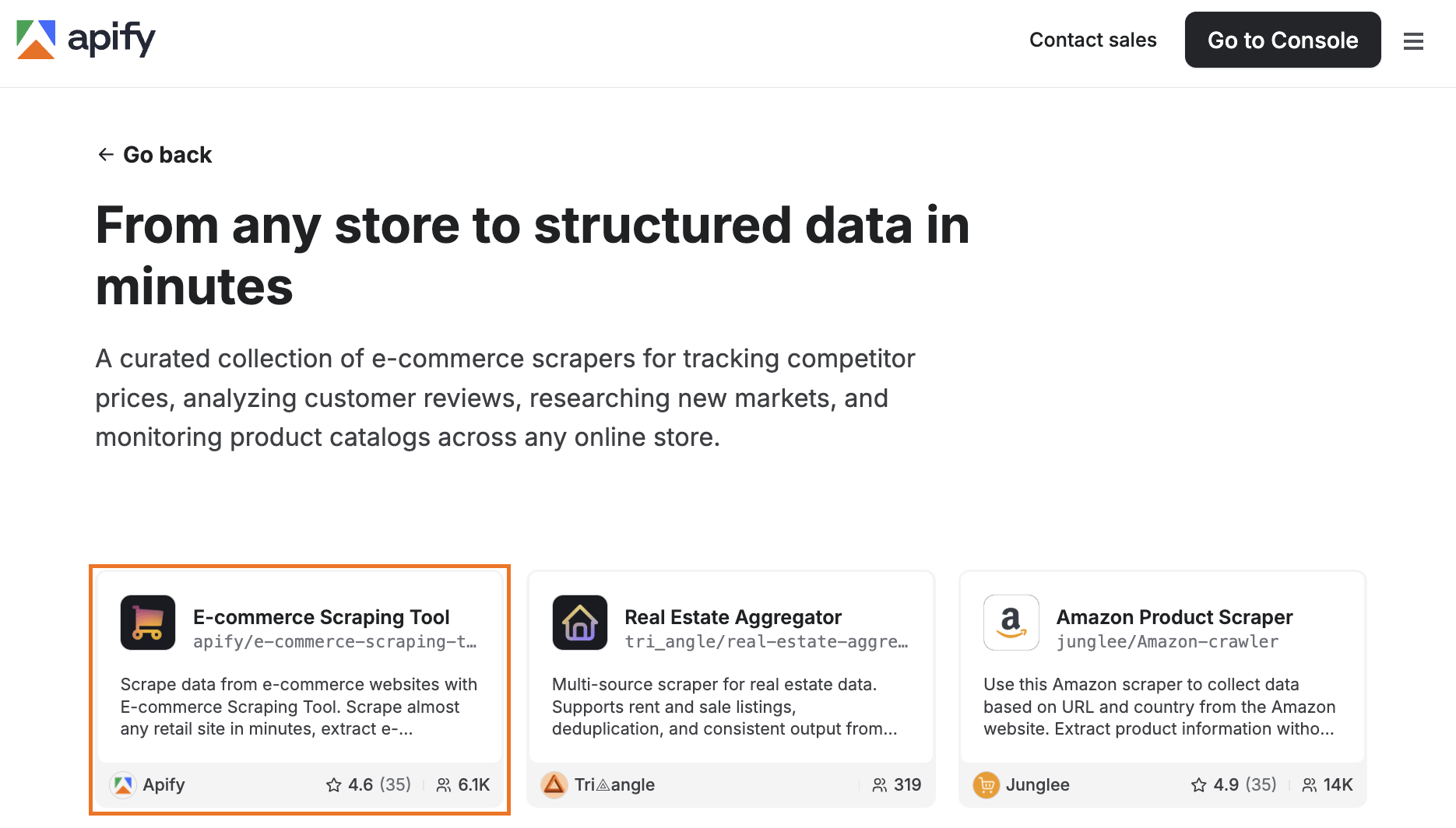Click the users icon showing 14K

[1308, 784]
